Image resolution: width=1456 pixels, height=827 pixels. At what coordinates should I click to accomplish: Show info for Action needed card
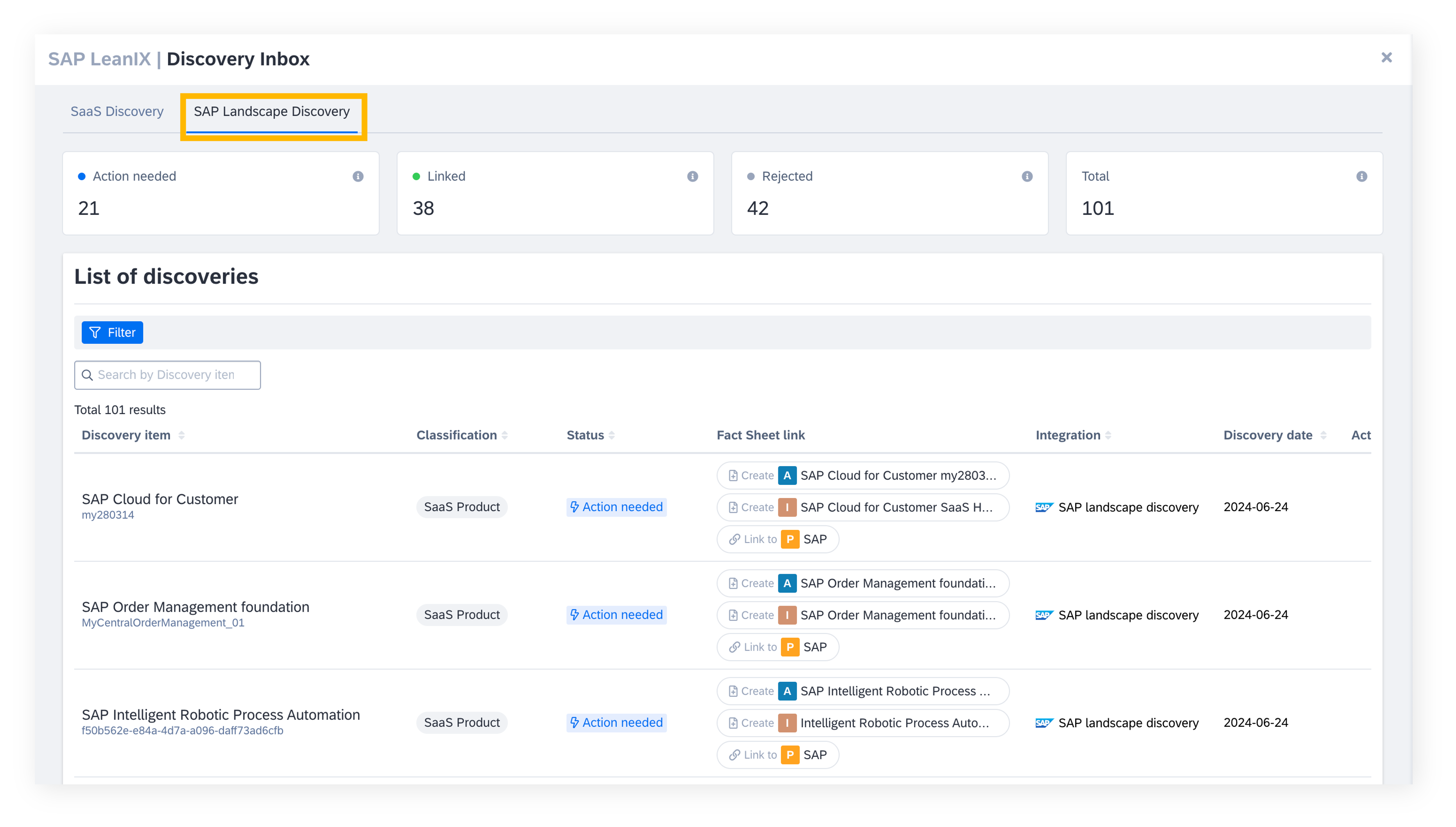(357, 176)
